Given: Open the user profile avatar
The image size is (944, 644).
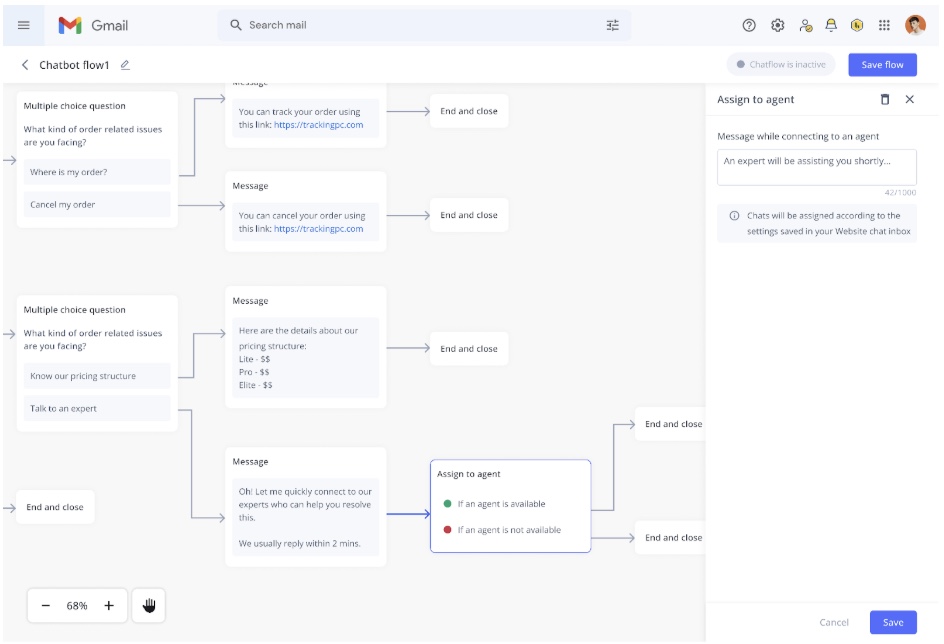Looking at the screenshot, I should 915,26.
